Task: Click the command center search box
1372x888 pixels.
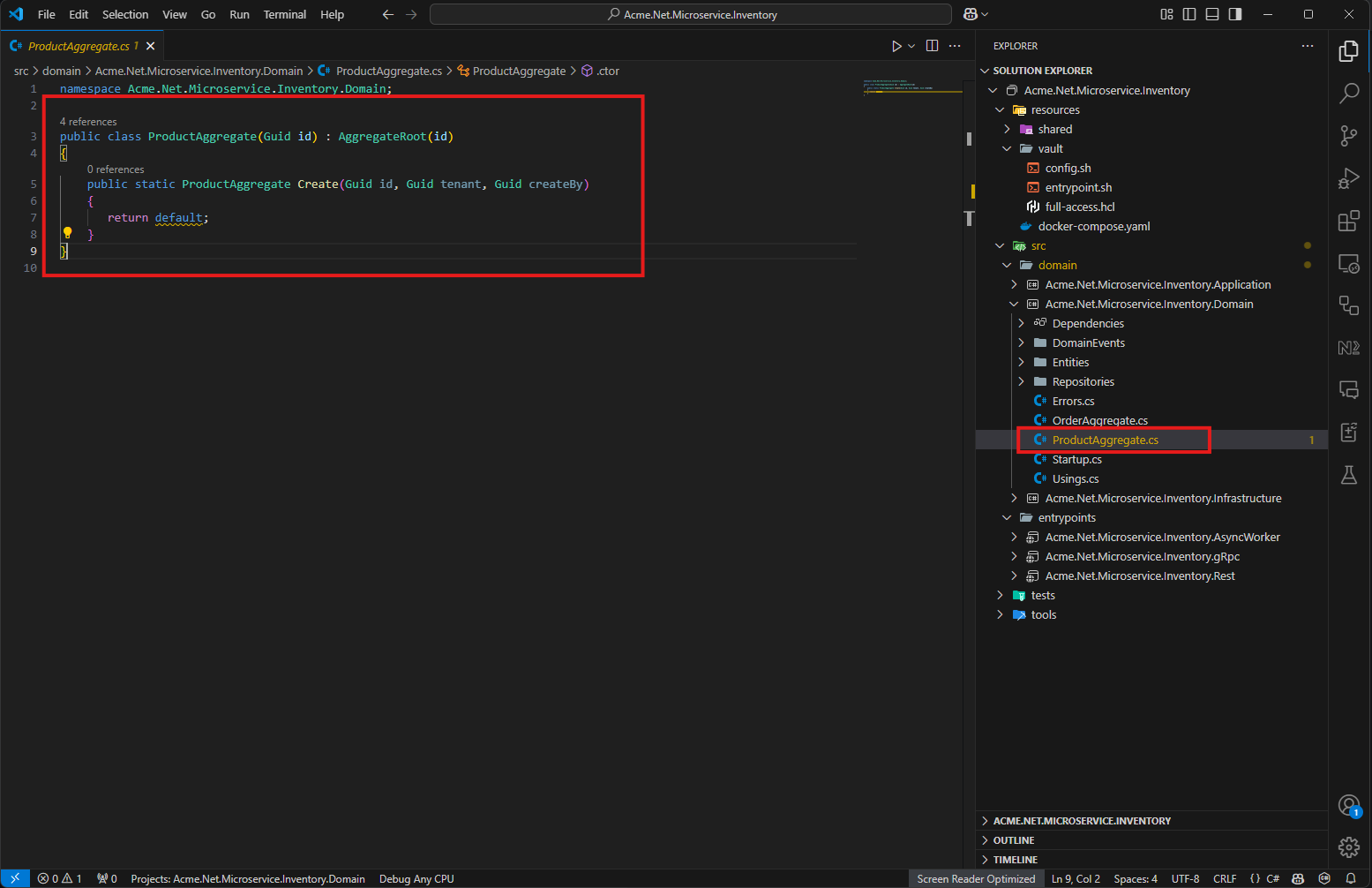Action: pyautogui.click(x=691, y=14)
